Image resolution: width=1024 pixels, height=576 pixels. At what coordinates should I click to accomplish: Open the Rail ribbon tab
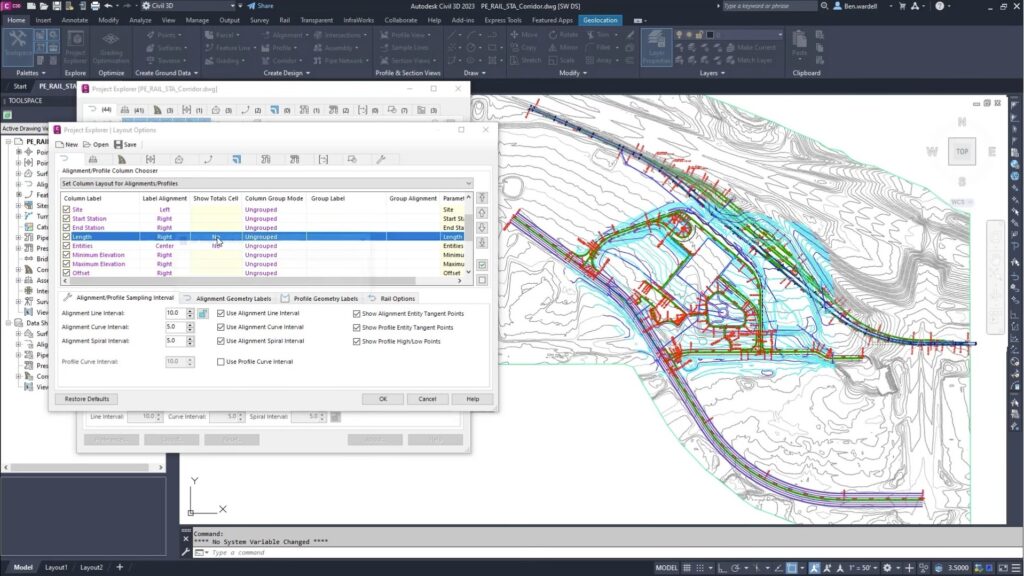click(285, 20)
